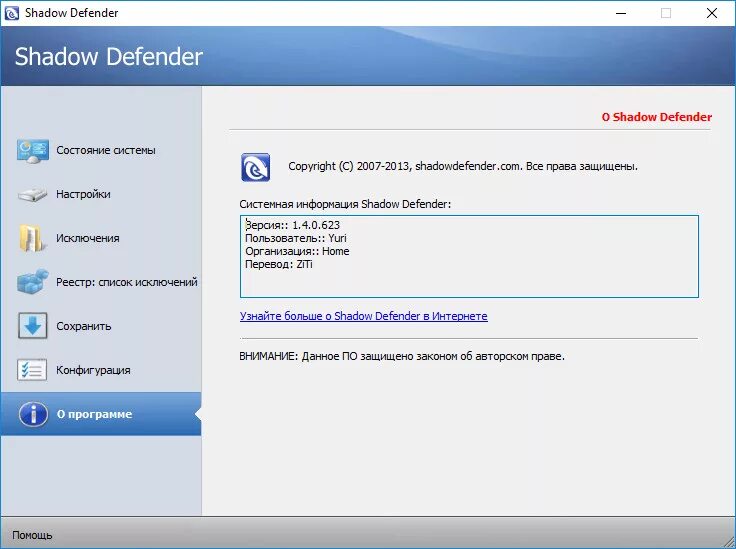Click the Copyright 2007-2013 shadowdefender.com text

point(463,166)
